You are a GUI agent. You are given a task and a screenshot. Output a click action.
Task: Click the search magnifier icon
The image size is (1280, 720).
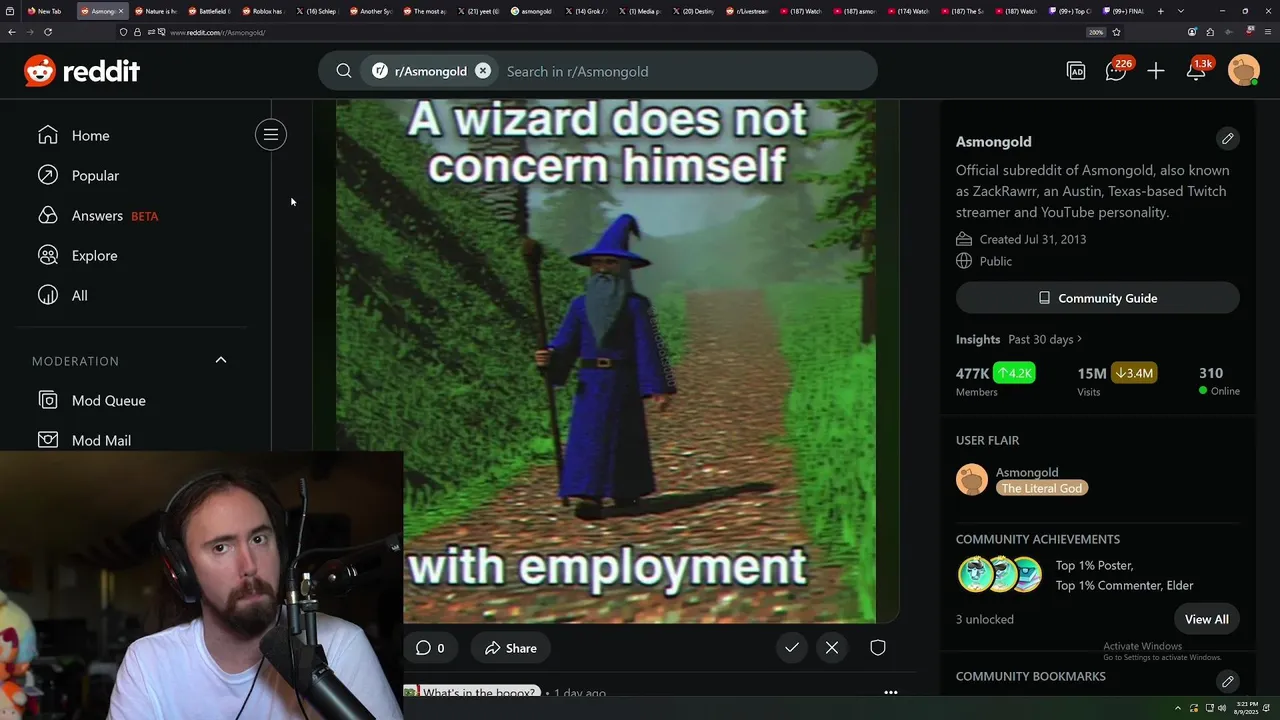[x=344, y=71]
